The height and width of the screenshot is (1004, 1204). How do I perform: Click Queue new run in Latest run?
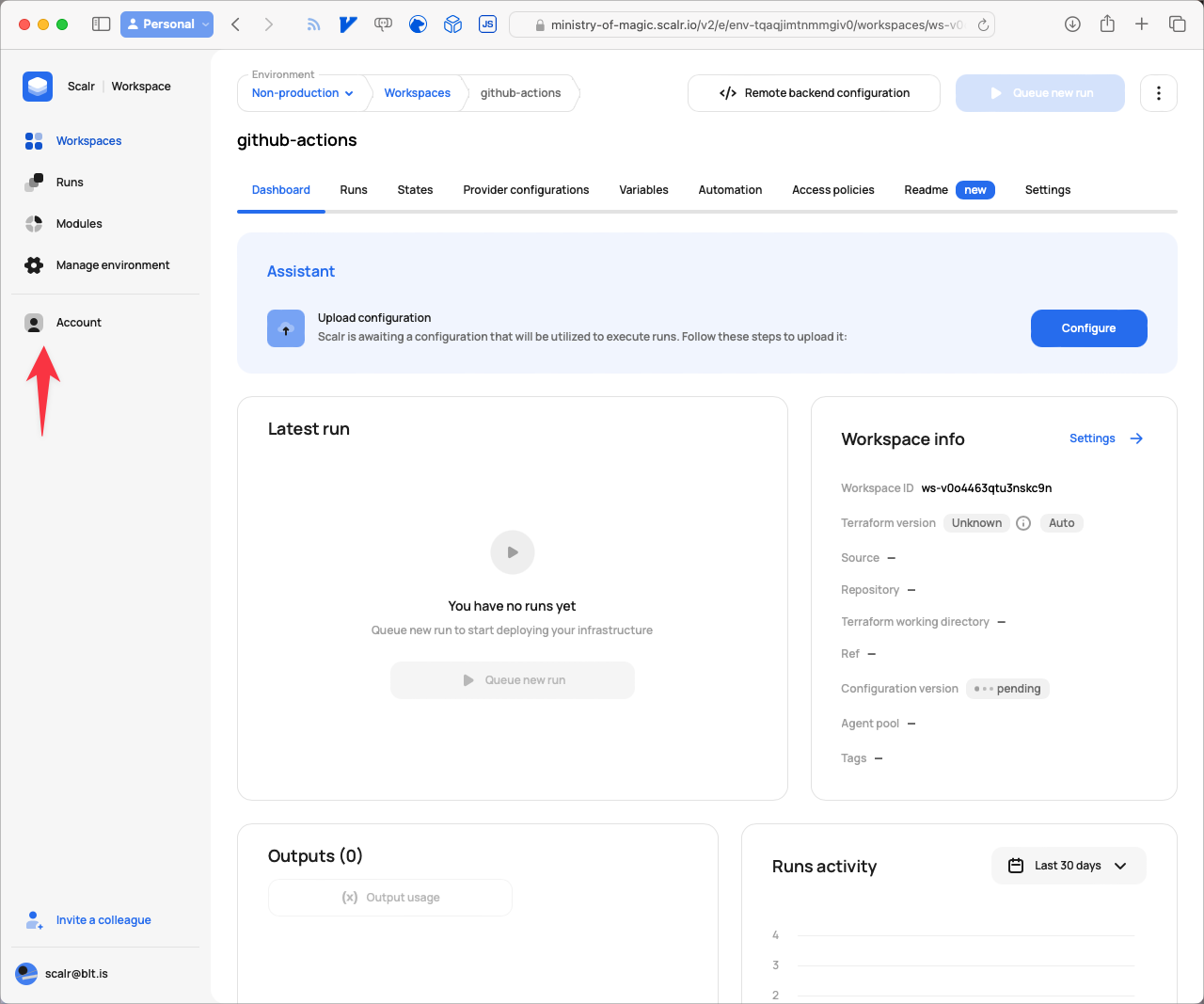(513, 680)
